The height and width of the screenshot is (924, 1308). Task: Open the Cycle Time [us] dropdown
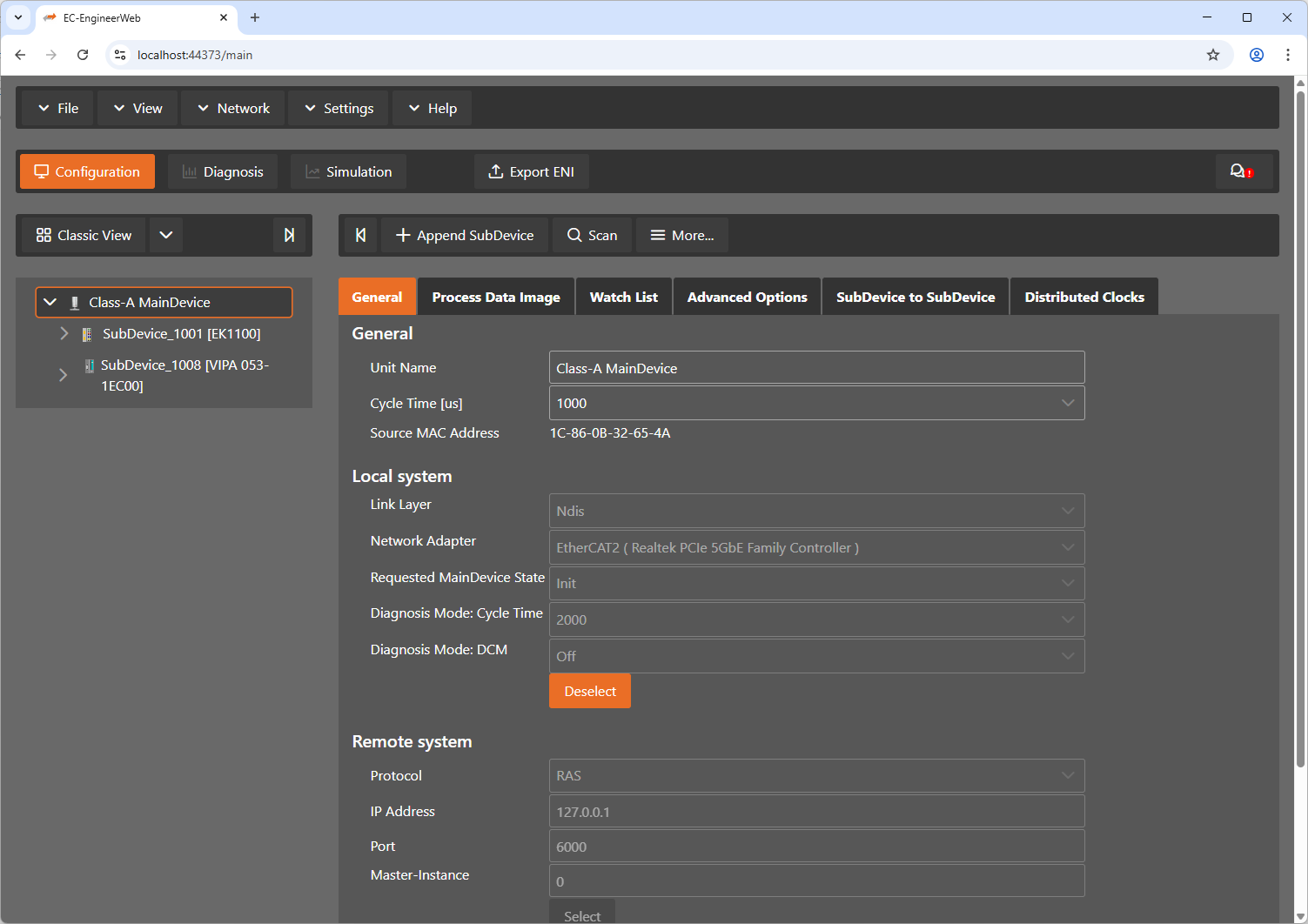[x=816, y=403]
